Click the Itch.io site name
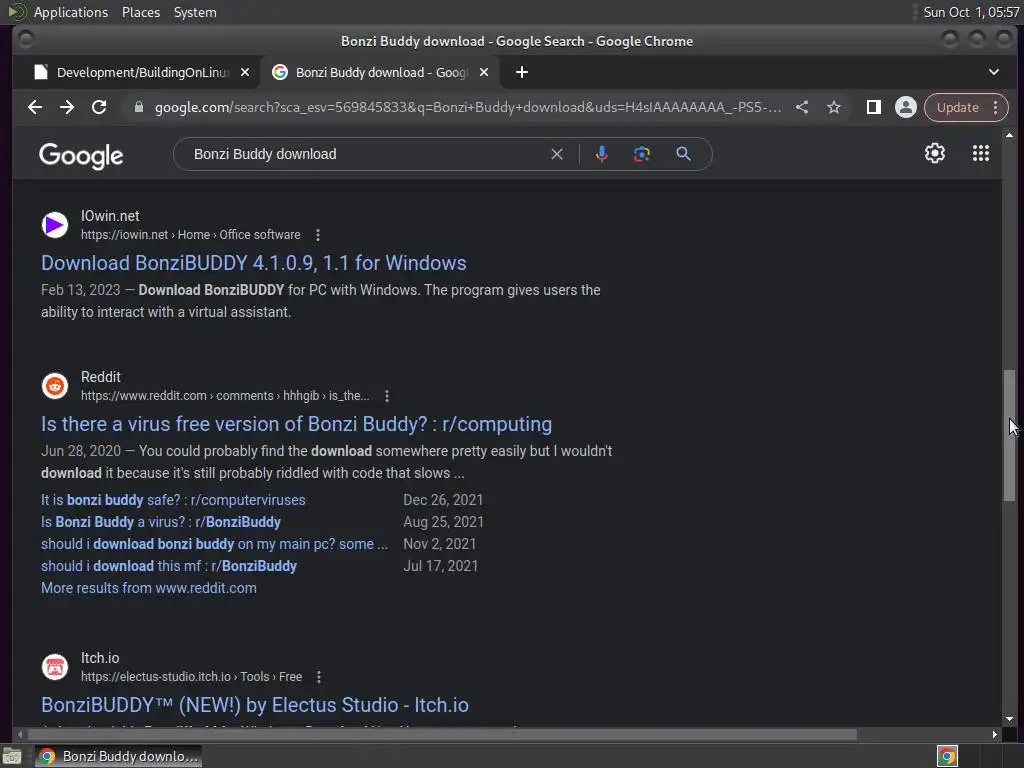1024x768 pixels. point(100,658)
